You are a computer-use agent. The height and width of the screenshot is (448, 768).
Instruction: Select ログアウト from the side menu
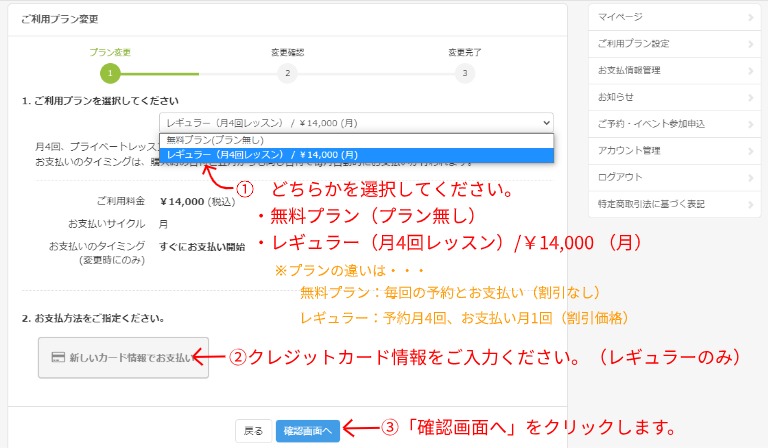coord(620,177)
